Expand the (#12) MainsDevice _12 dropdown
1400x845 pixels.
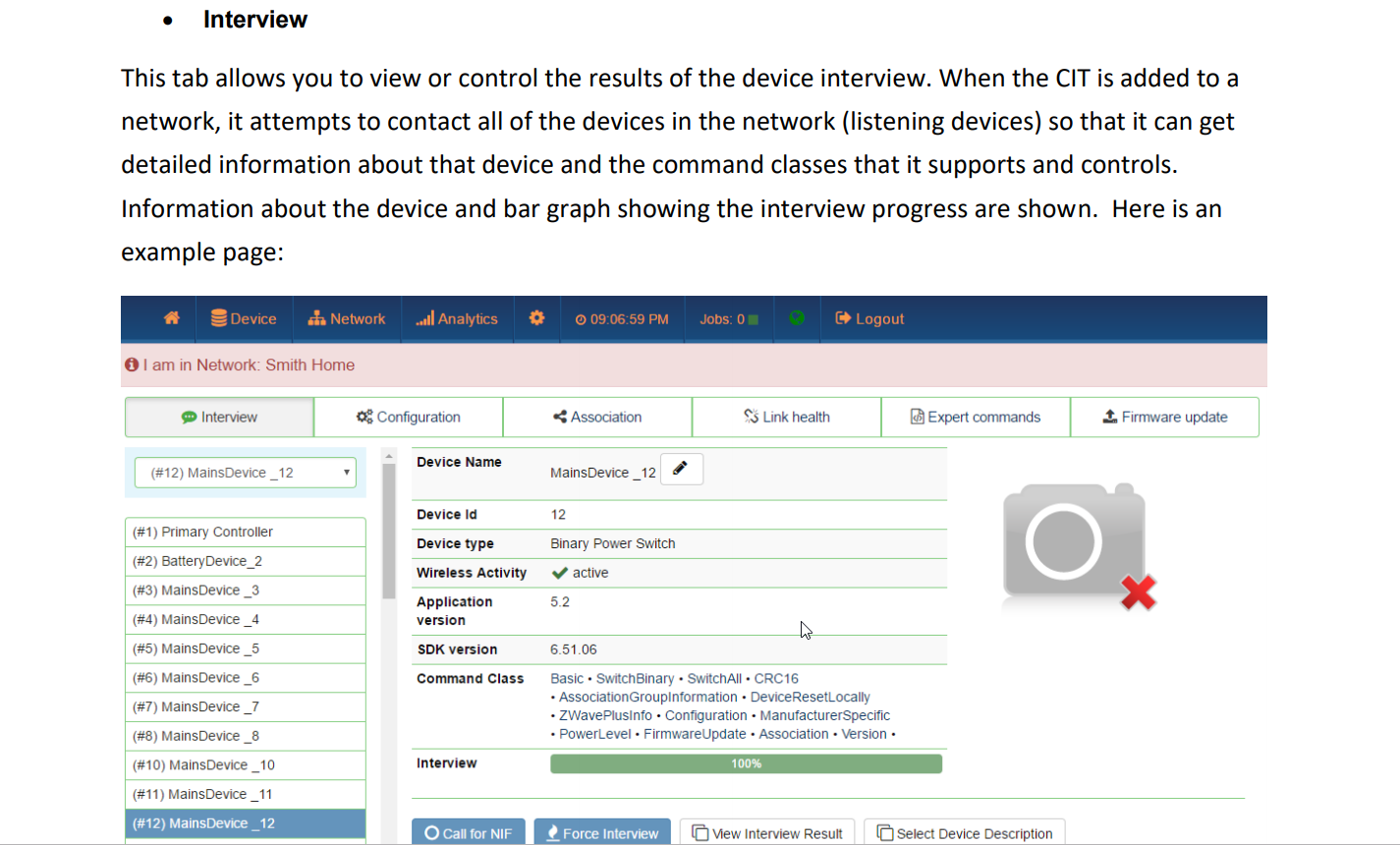coord(246,473)
